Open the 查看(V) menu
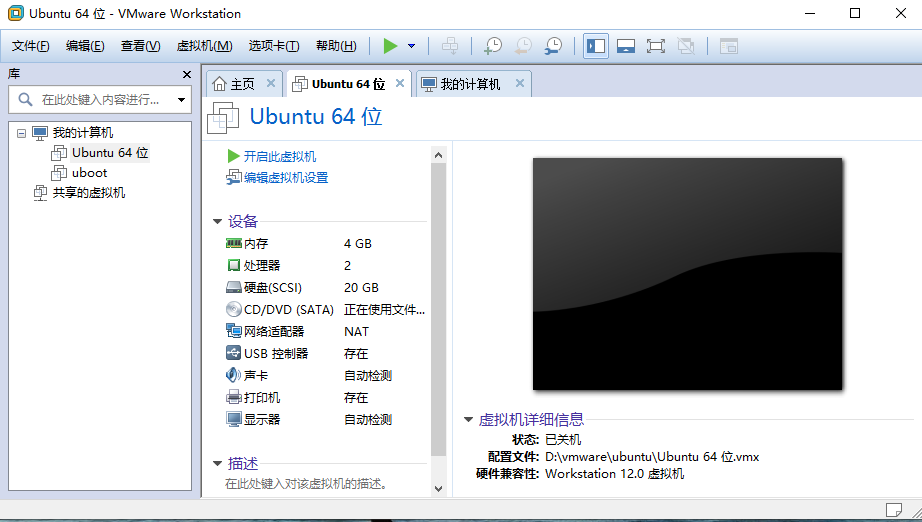922x522 pixels. [141, 46]
